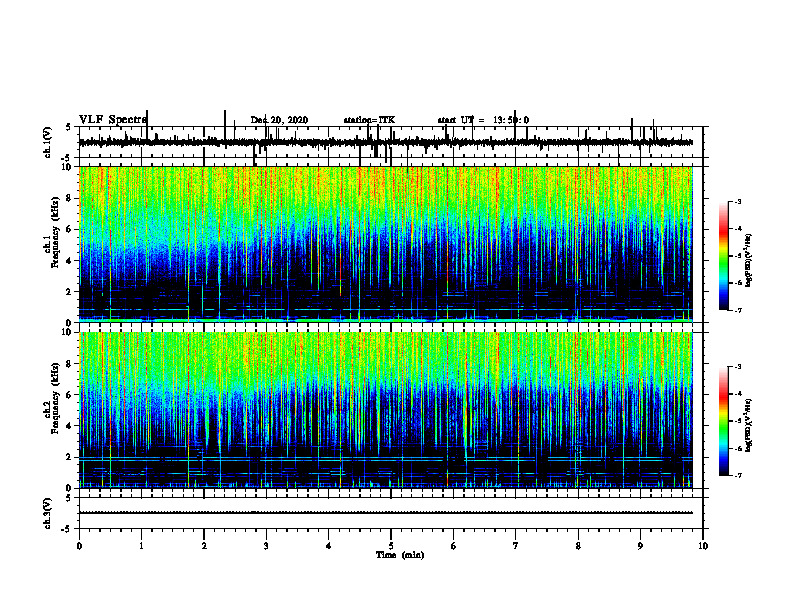Click the time axis tick label "9"
Viewport: 792px width, 612px height.
tap(640, 546)
